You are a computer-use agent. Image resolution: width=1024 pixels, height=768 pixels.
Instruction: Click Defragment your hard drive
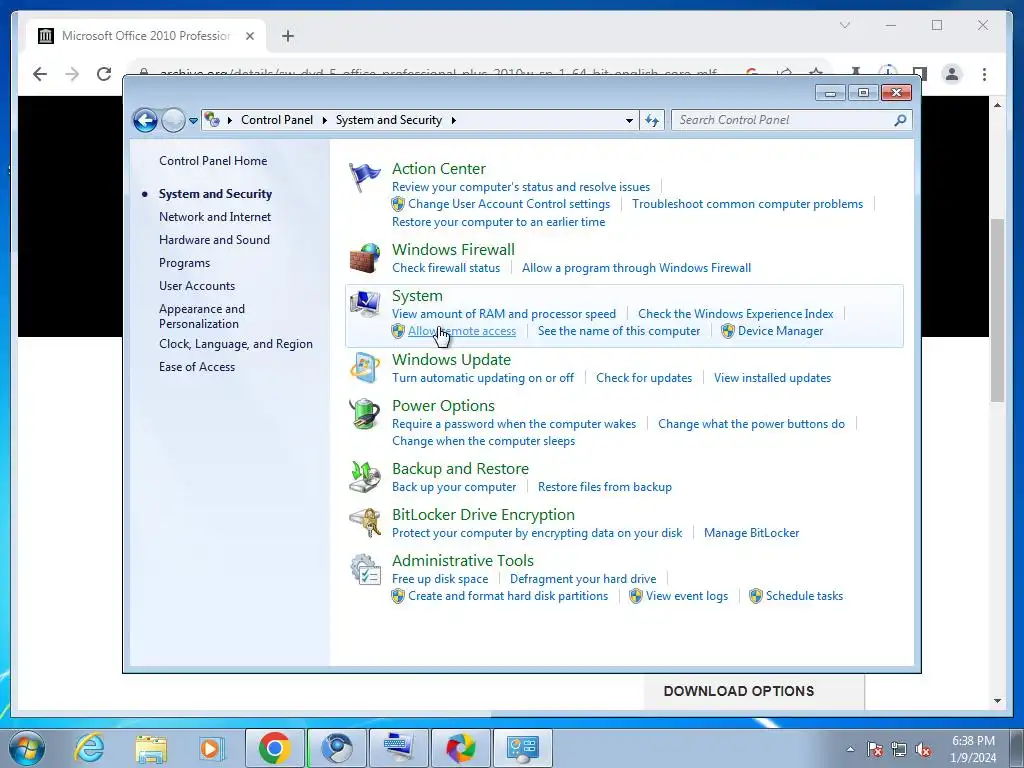point(583,579)
